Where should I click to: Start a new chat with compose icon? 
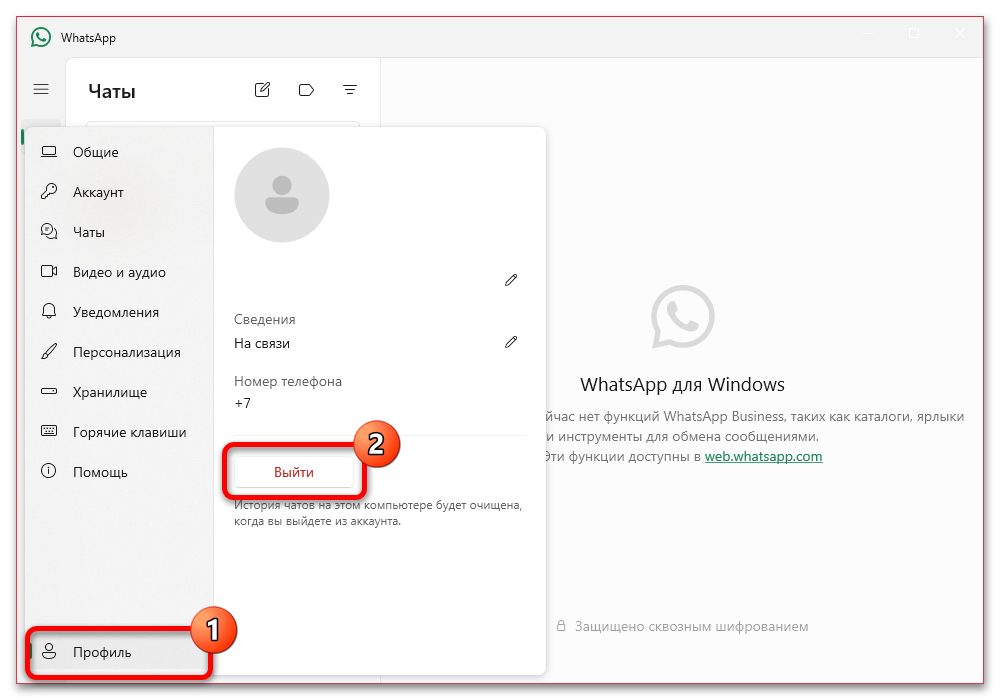pos(262,90)
